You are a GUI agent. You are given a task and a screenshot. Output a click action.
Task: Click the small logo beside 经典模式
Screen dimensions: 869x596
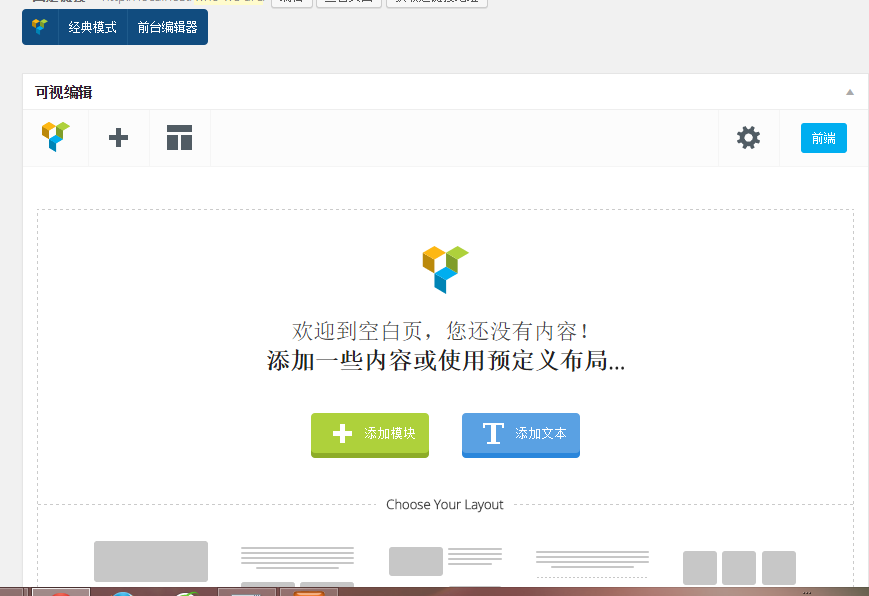point(40,27)
